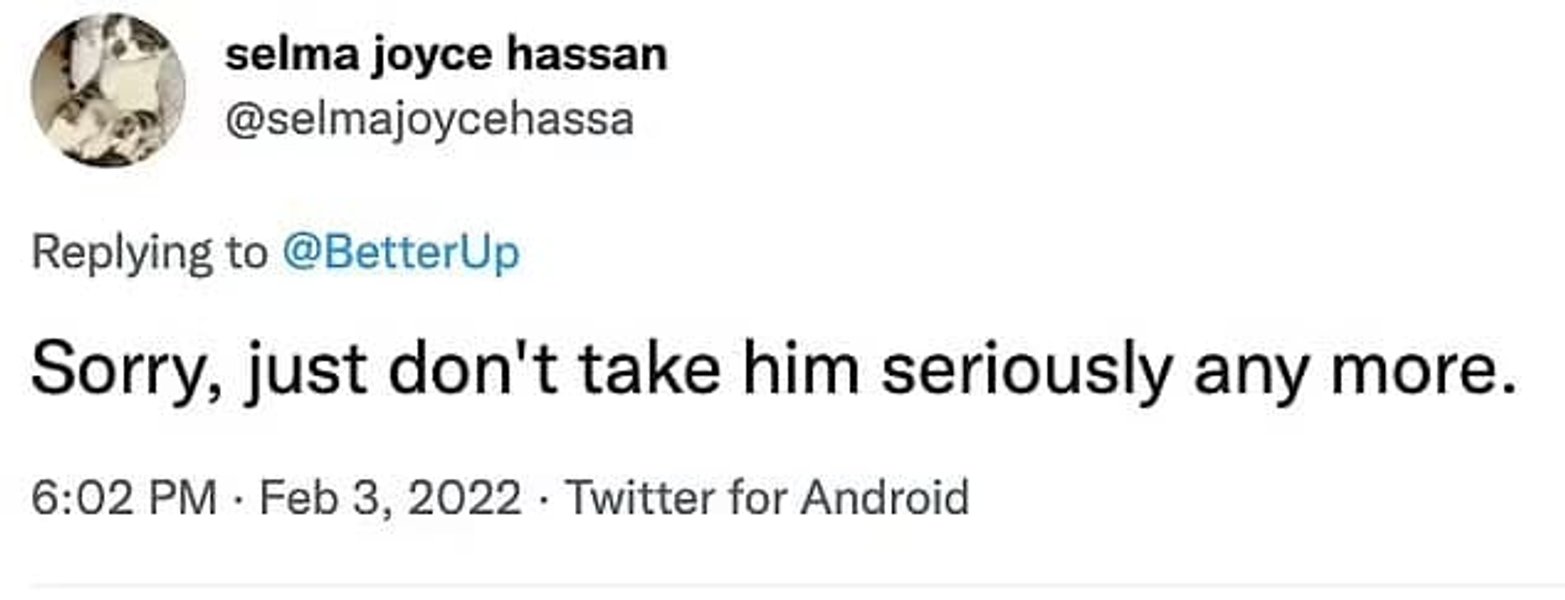
Task: Click the Feb 3, 2022 date
Action: pyautogui.click(x=390, y=497)
